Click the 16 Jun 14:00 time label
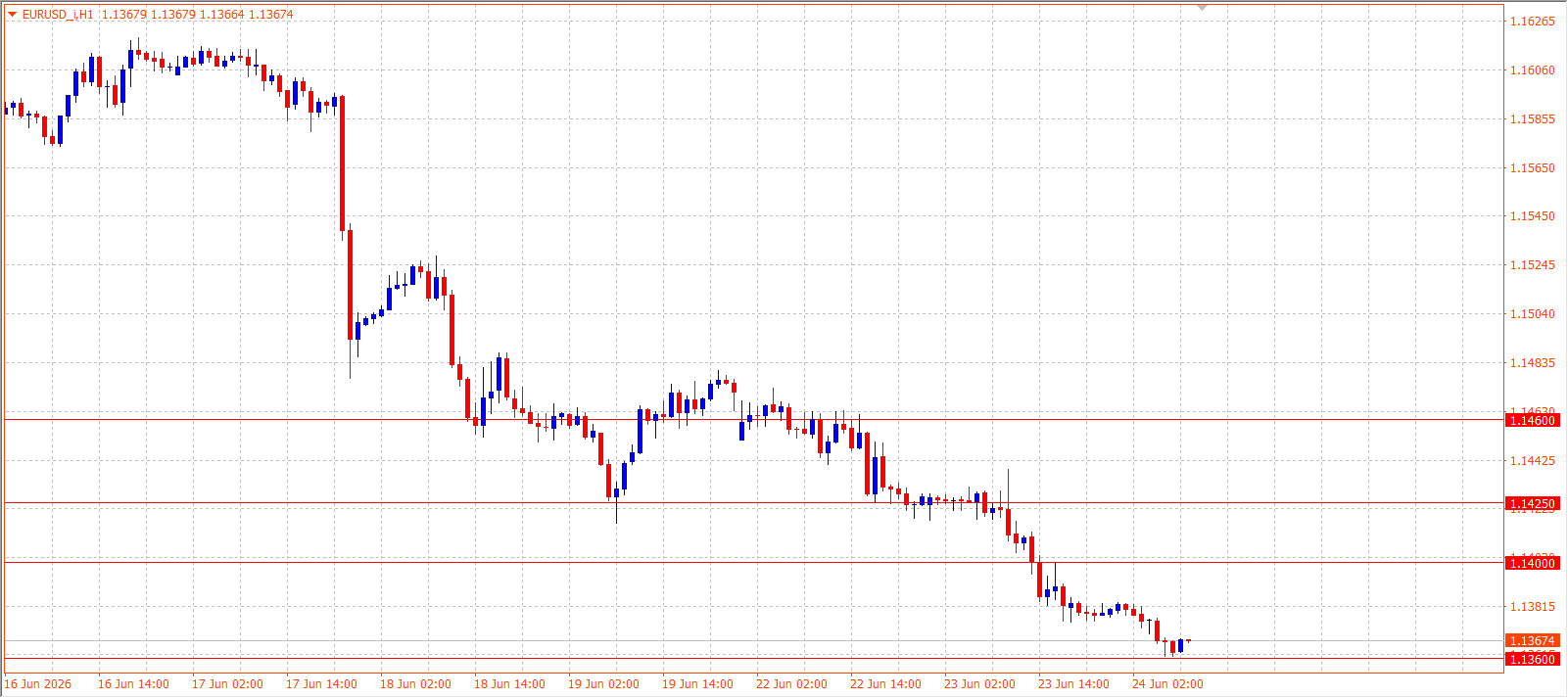 (x=133, y=684)
